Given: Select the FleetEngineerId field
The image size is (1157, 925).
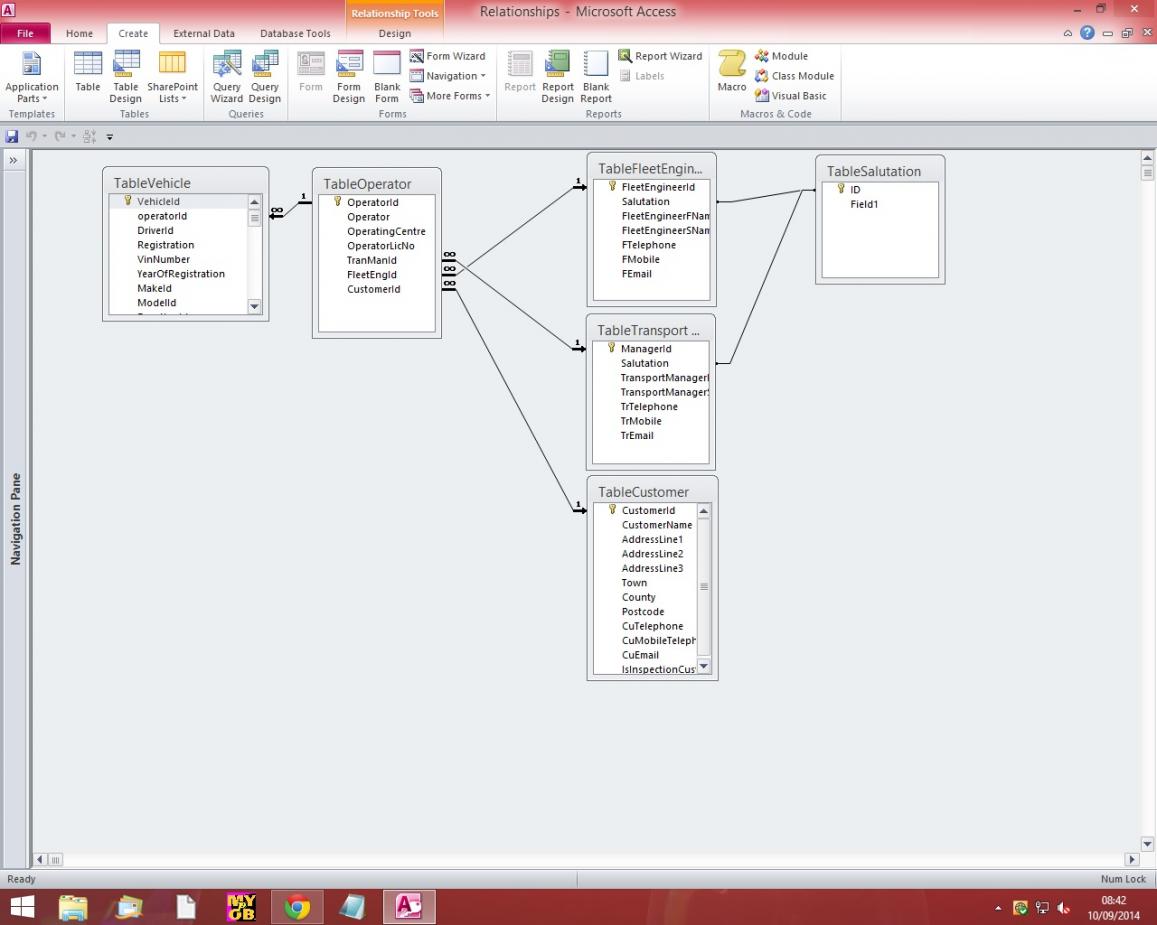Looking at the screenshot, I should pyautogui.click(x=657, y=187).
